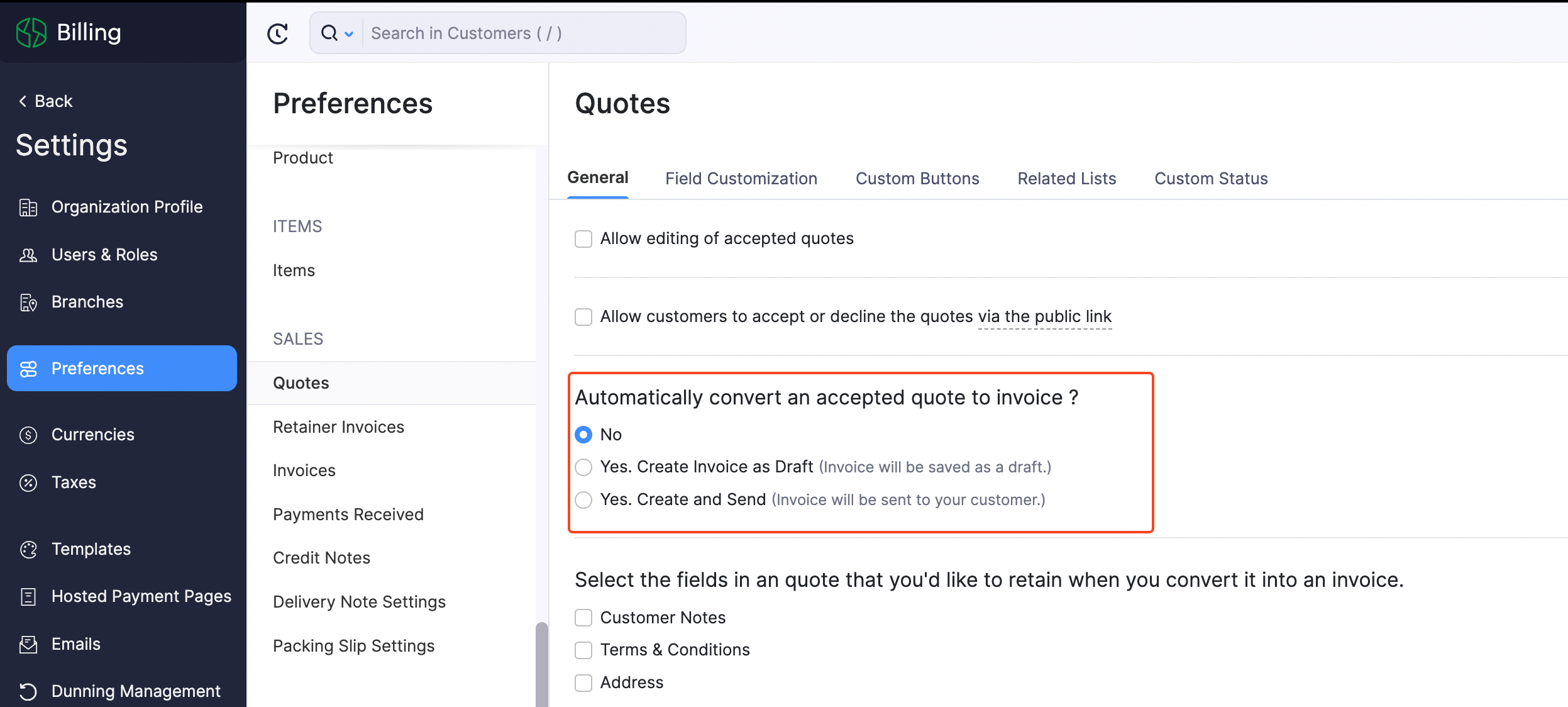The height and width of the screenshot is (707, 1568).
Task: Select the Currencies dollar icon
Action: pyautogui.click(x=28, y=434)
